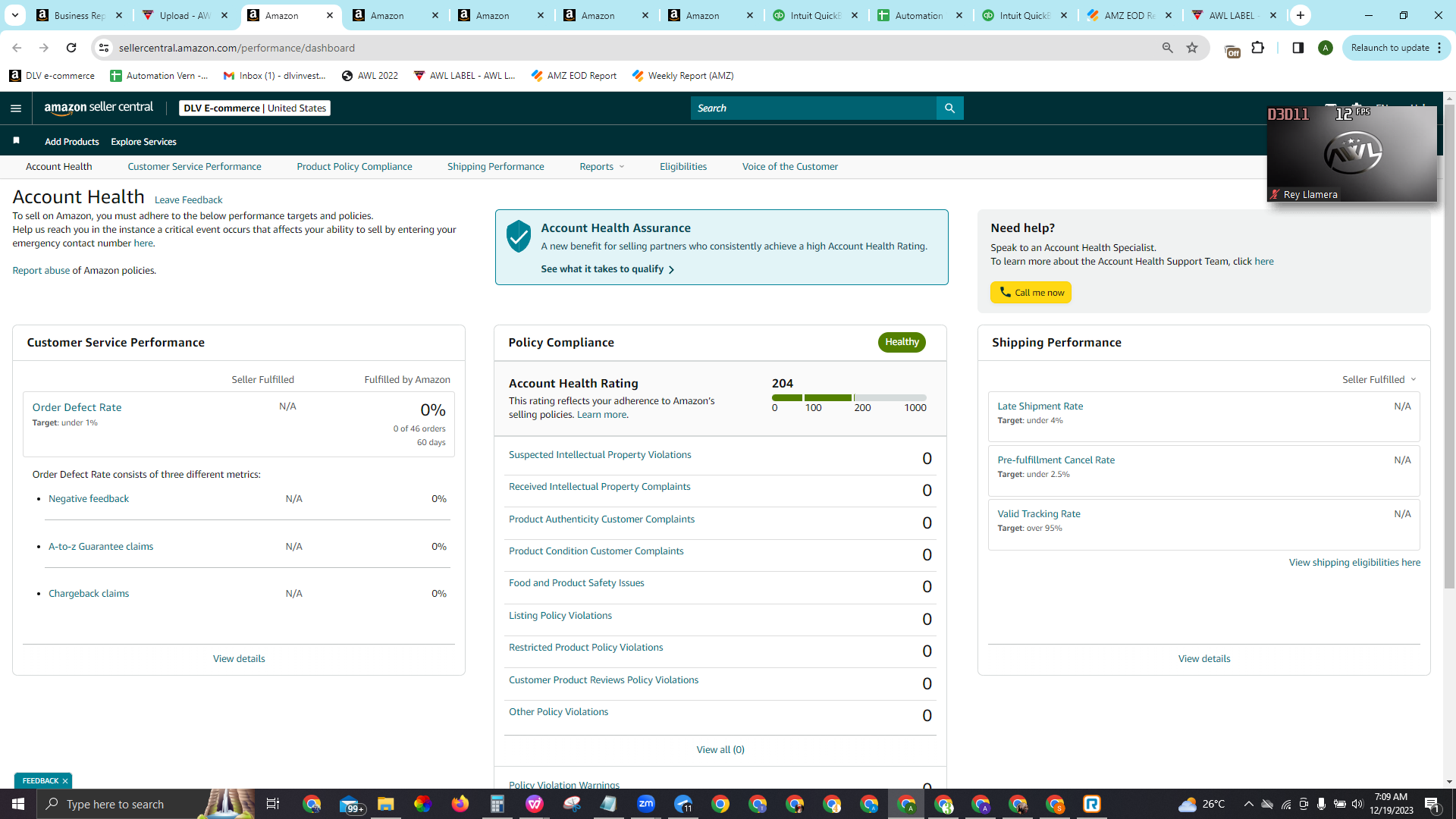Click View all (0) policy issues
Image resolution: width=1456 pixels, height=819 pixels.
pos(720,750)
